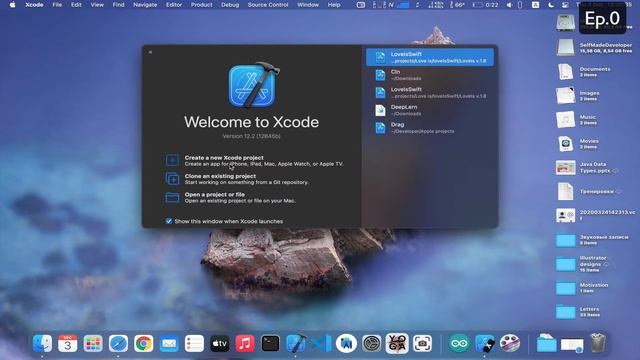Screen dimensions: 640x360
Task: Open Music from the Dock
Action: tap(245, 344)
